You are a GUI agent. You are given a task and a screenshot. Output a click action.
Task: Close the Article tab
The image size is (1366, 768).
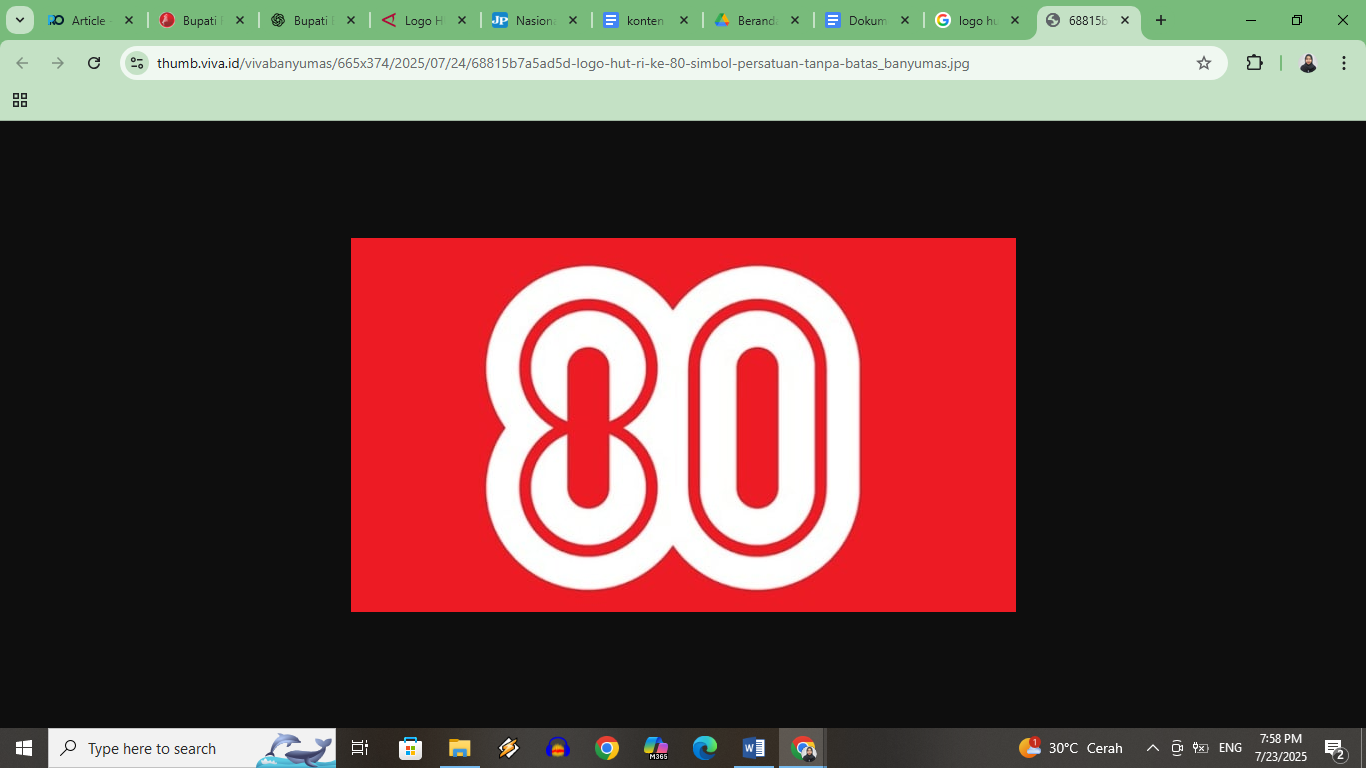click(x=129, y=20)
